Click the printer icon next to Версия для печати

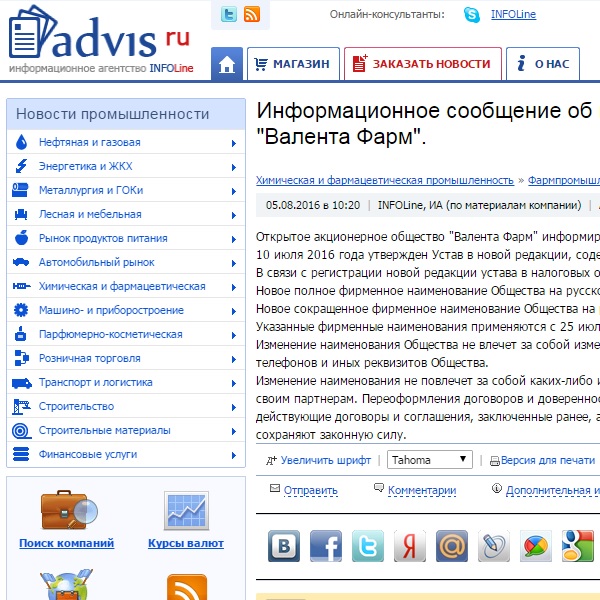(x=495, y=461)
